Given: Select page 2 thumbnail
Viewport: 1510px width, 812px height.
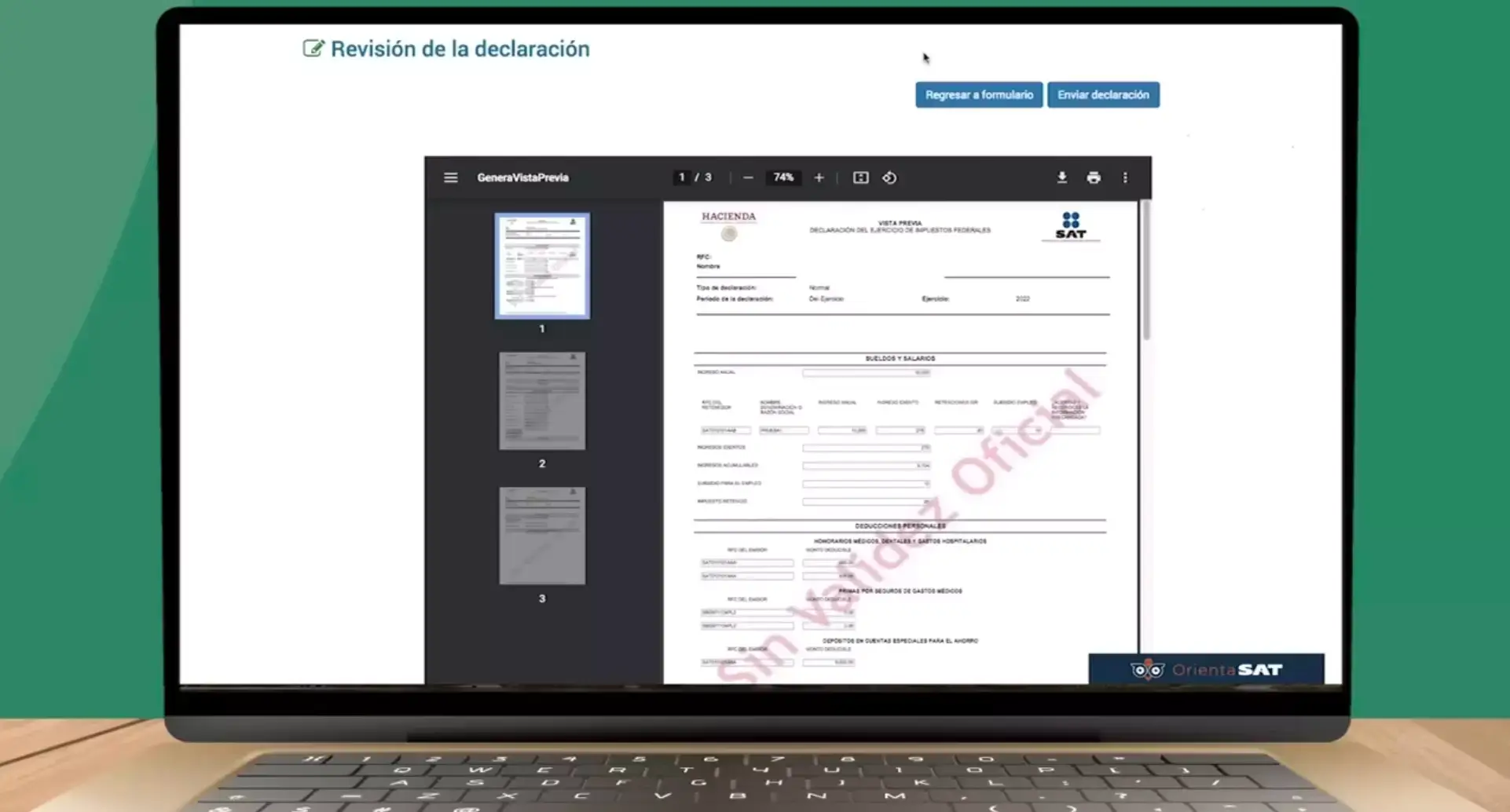Looking at the screenshot, I should (x=542, y=401).
